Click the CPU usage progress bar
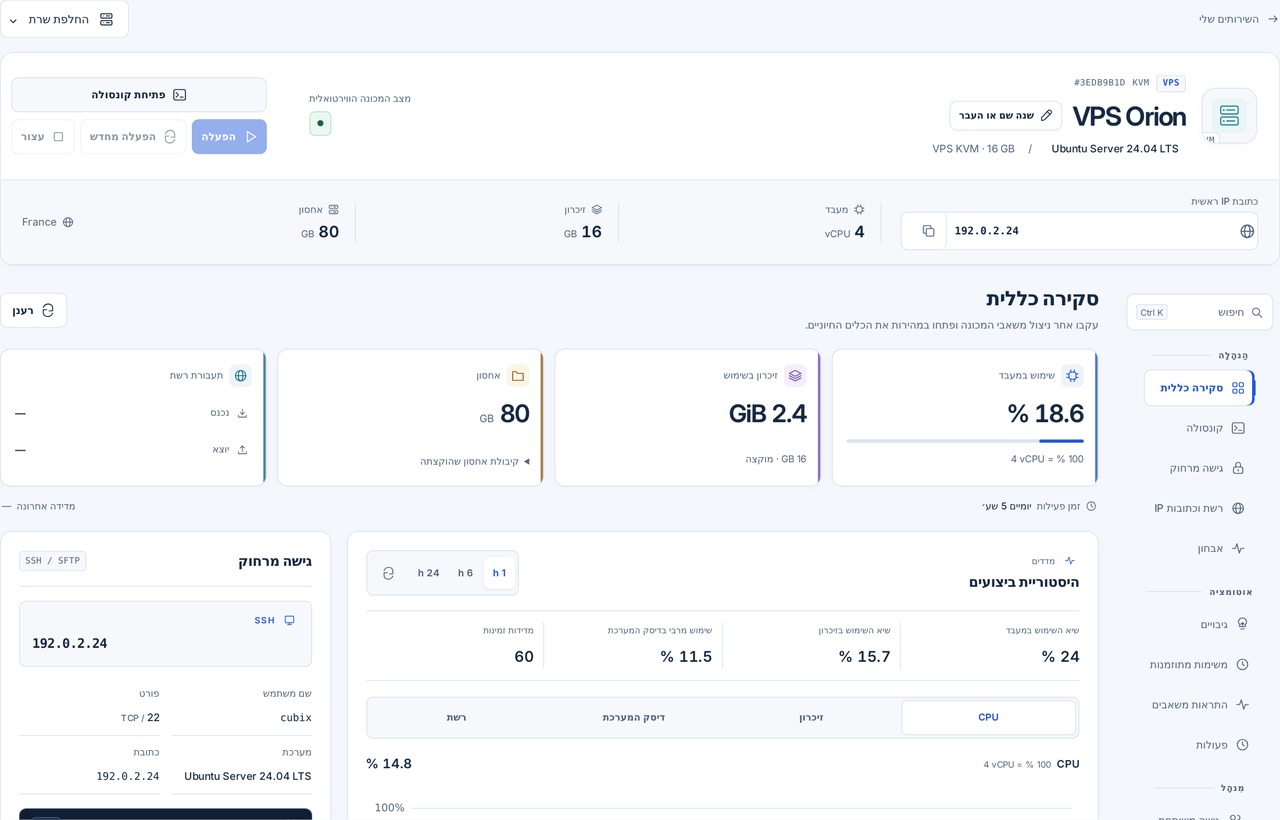 pyautogui.click(x=965, y=440)
